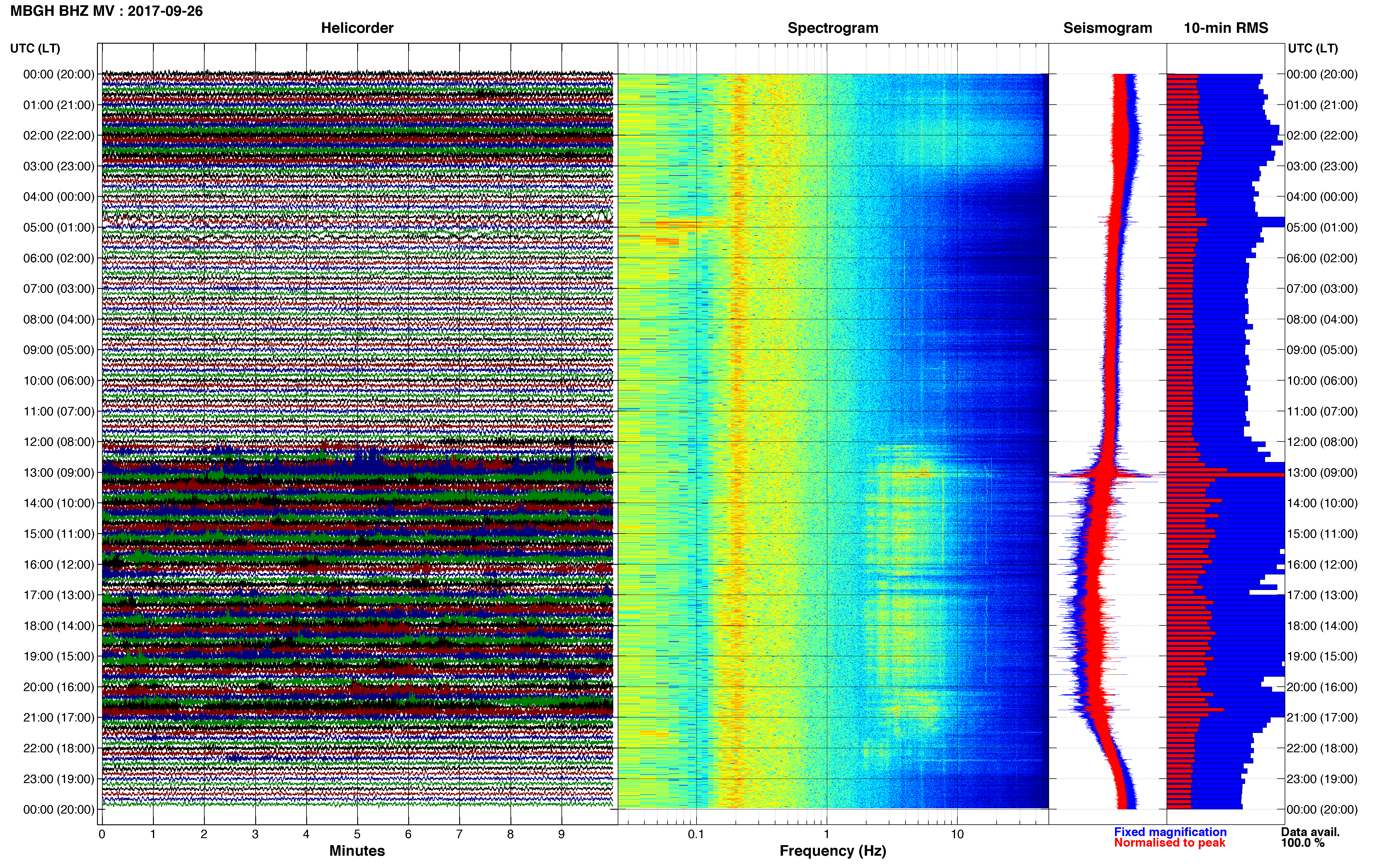Click '15:00 (11:00)' on the Helicorder time axis
1389x868 pixels.
[59, 534]
